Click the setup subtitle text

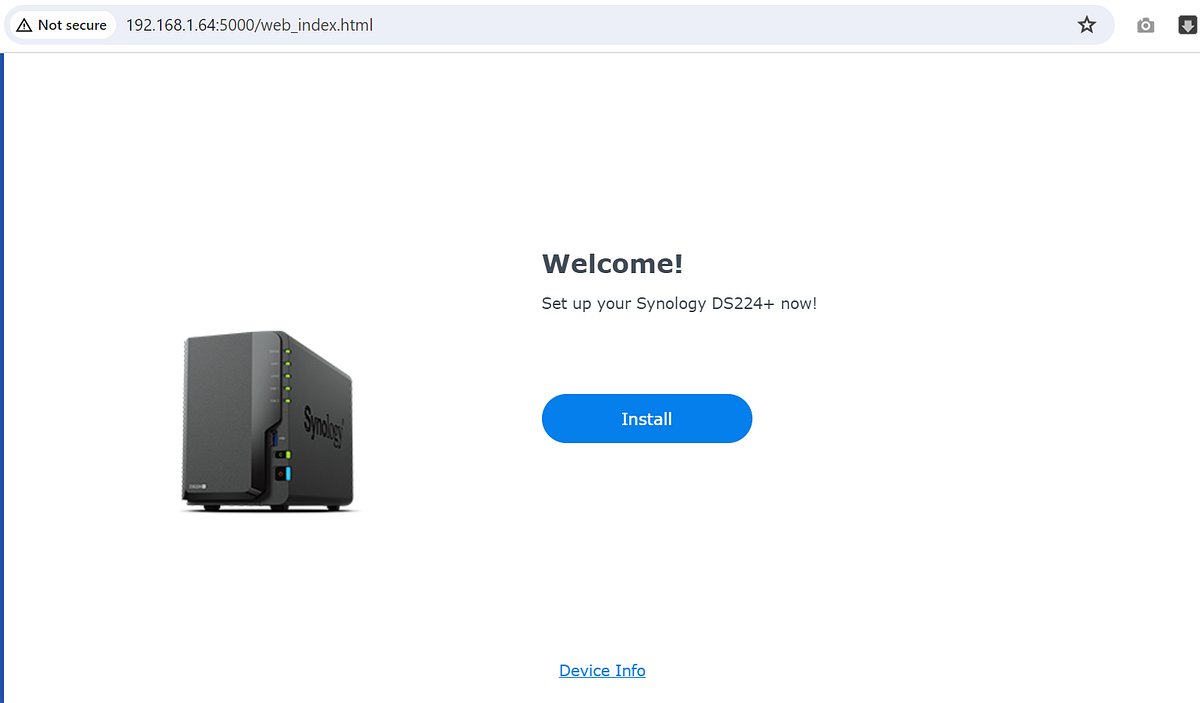coord(678,303)
